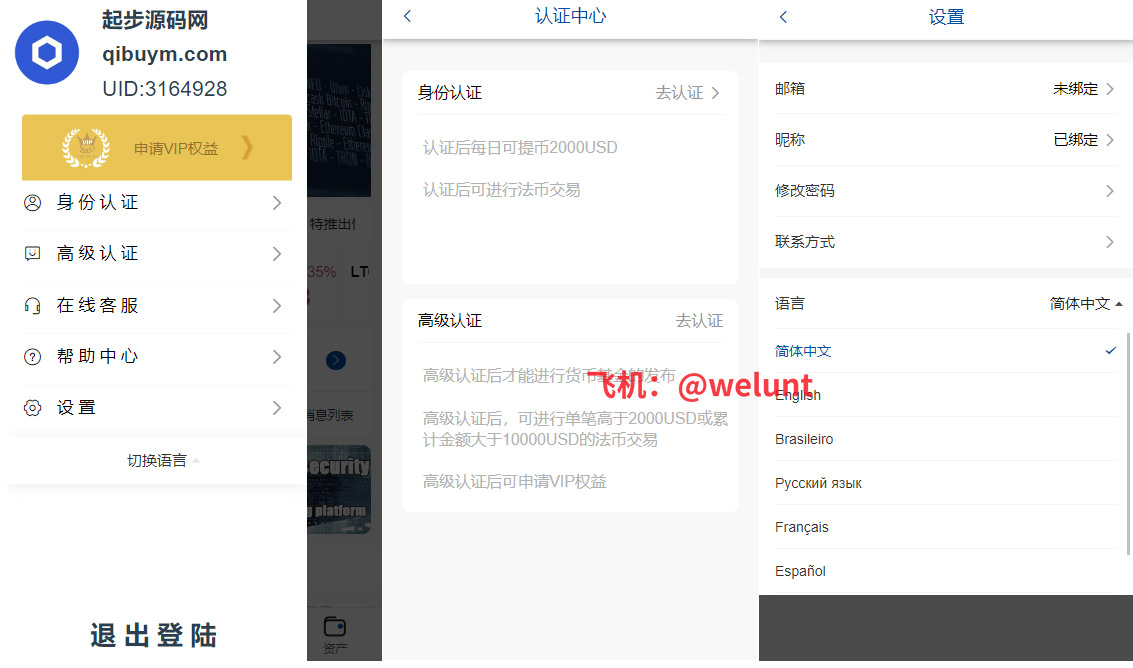
Task: Click the 身份认证 person icon in sidebar
Action: click(x=33, y=203)
